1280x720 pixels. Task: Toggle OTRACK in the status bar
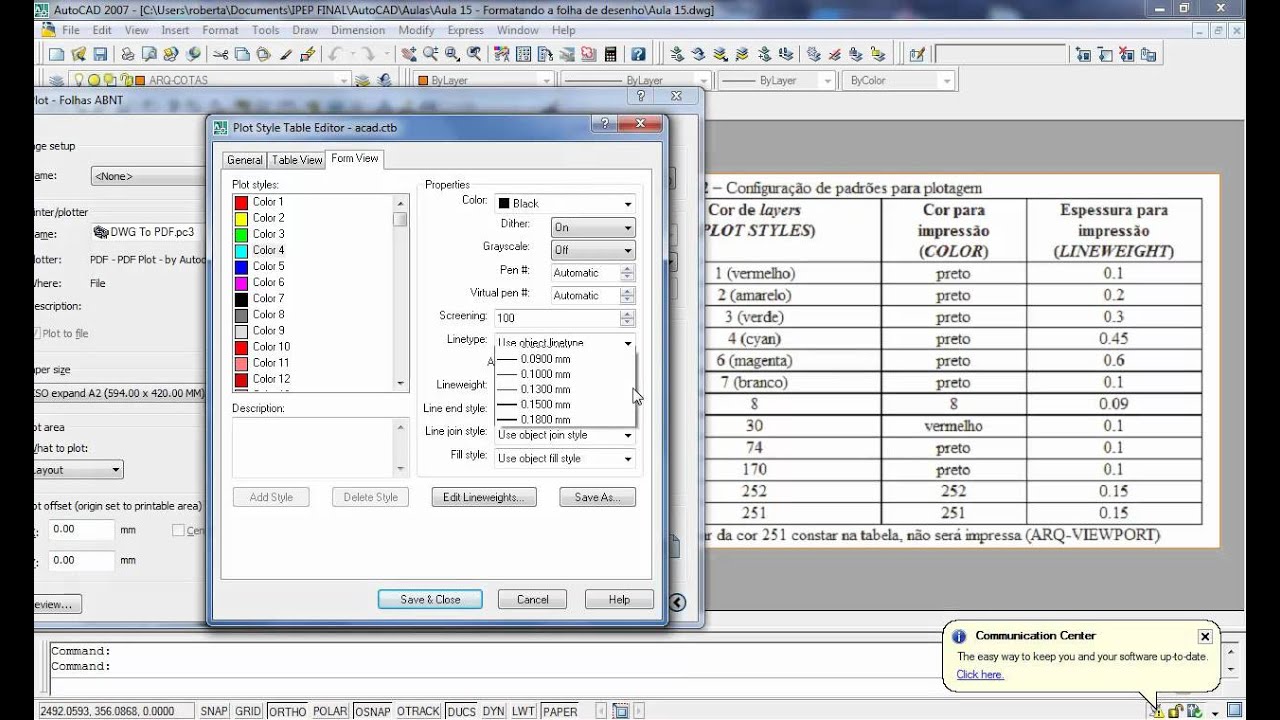point(418,711)
